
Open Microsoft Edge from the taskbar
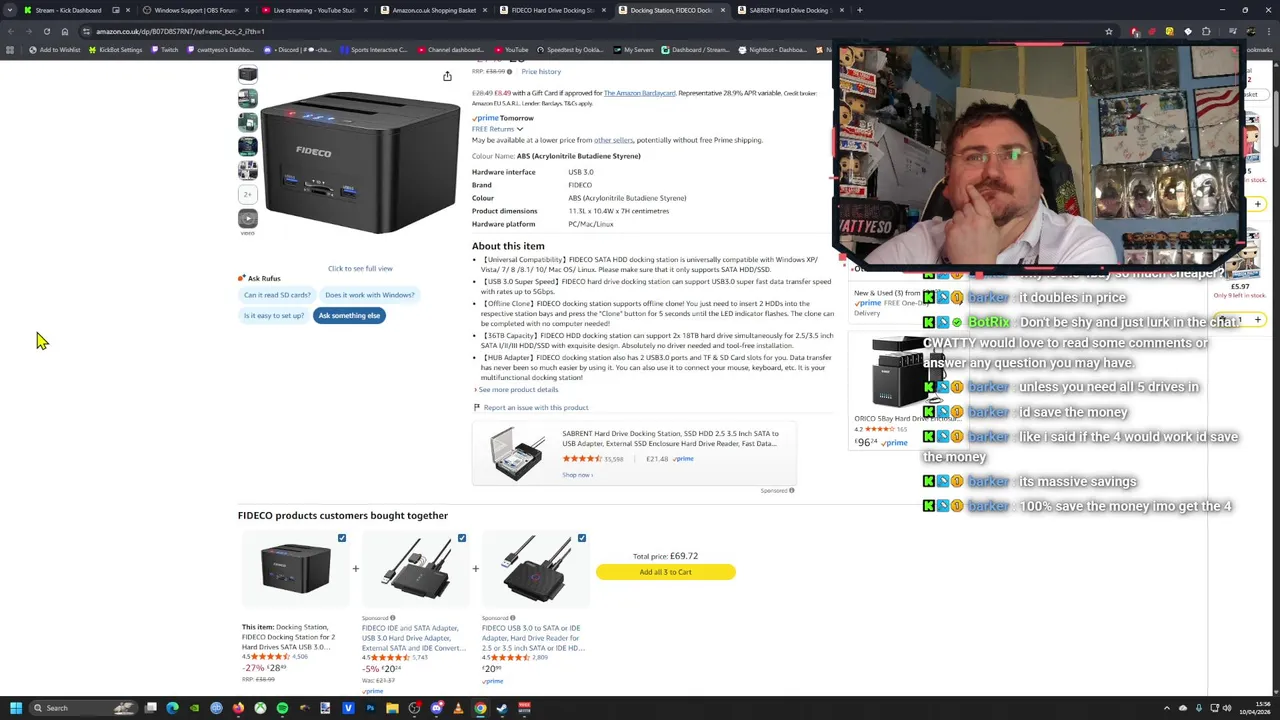click(172, 708)
